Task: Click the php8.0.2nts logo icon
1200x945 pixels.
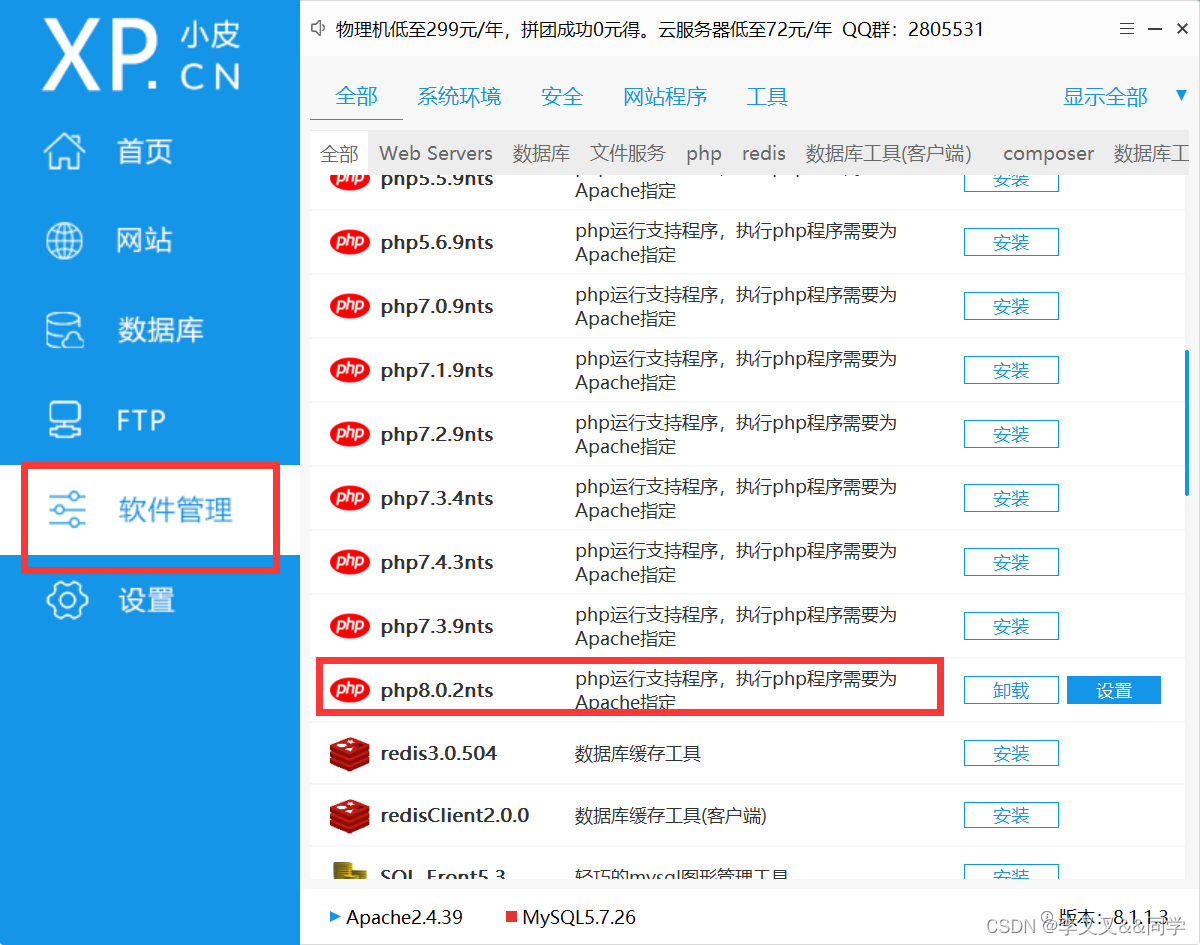Action: tap(350, 690)
